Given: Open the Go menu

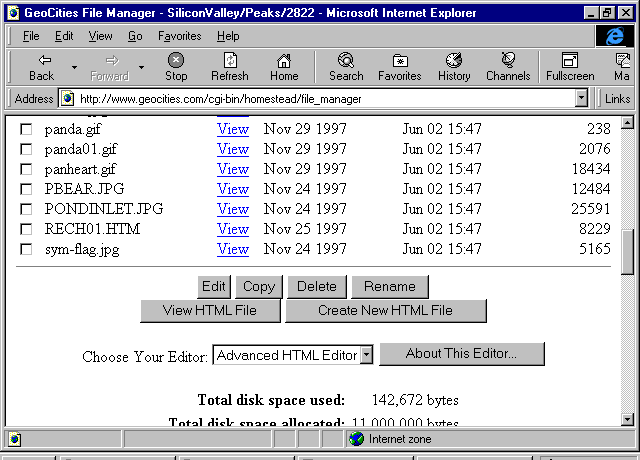Looking at the screenshot, I should point(135,36).
